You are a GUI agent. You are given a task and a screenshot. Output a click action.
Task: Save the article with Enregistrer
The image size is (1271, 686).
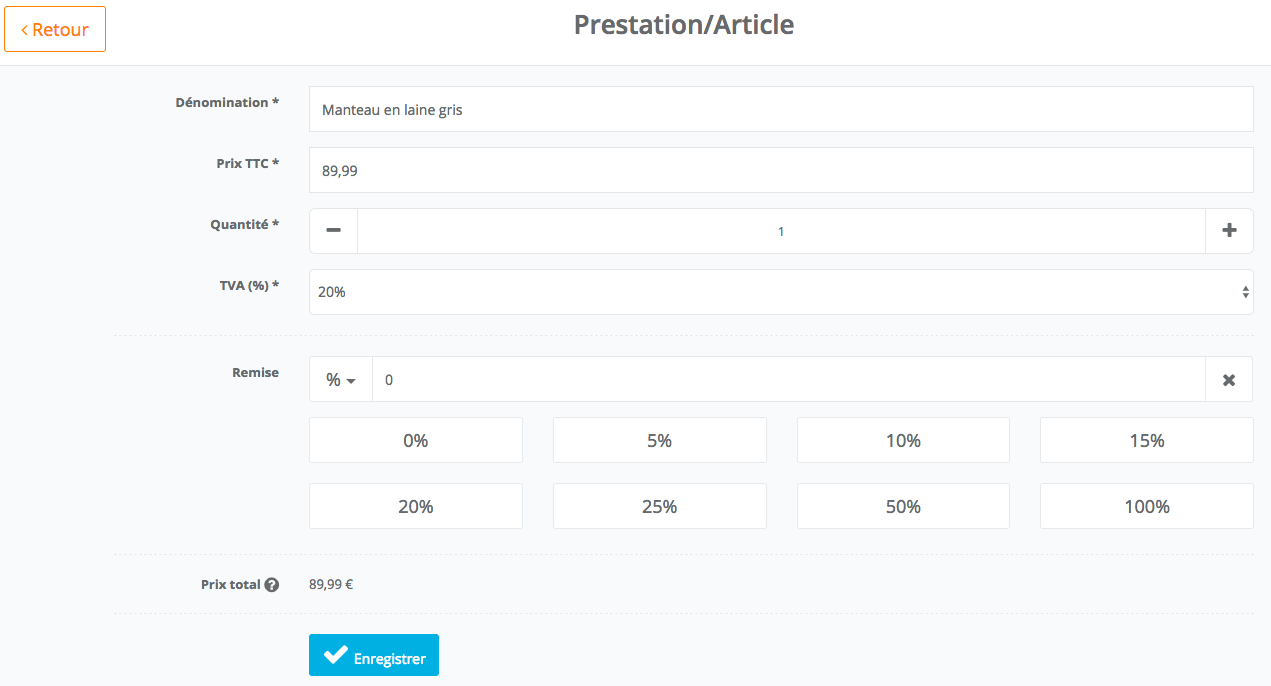point(374,656)
